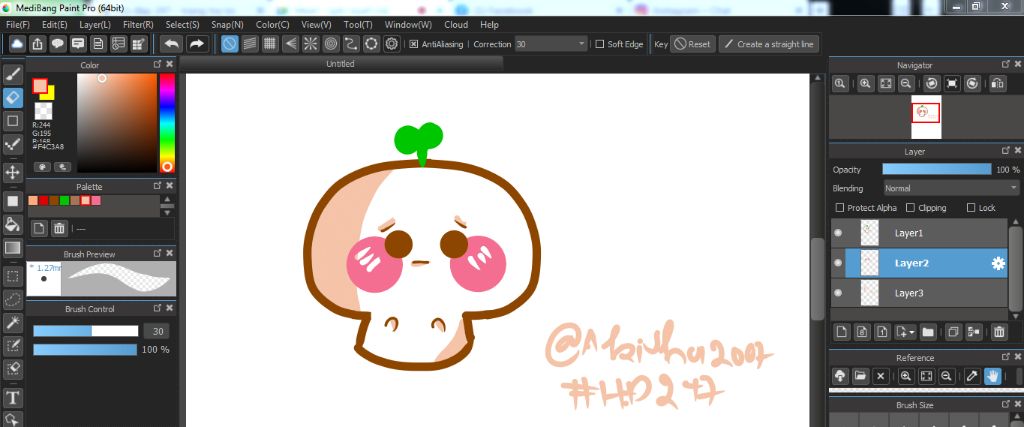Select the Eraser tool
The width and height of the screenshot is (1024, 427).
[13, 98]
